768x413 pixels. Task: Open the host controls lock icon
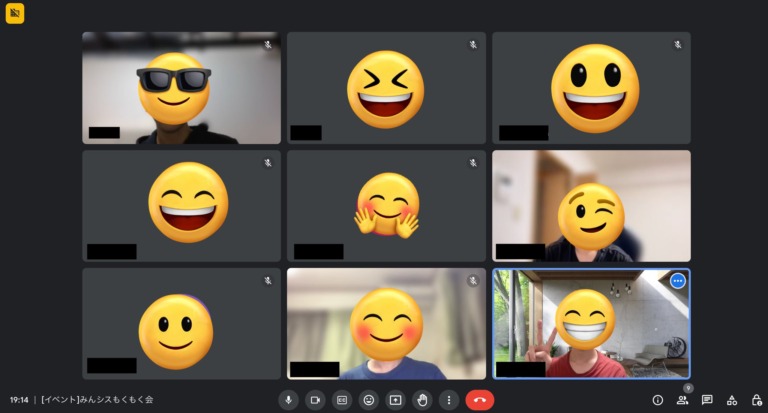pos(756,400)
